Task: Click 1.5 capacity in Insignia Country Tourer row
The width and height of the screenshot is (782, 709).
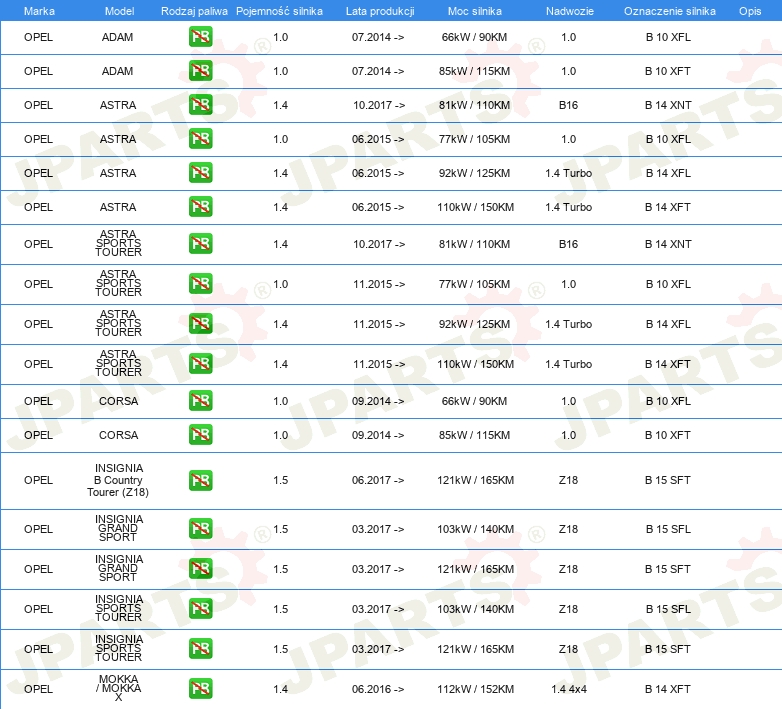Action: click(280, 480)
